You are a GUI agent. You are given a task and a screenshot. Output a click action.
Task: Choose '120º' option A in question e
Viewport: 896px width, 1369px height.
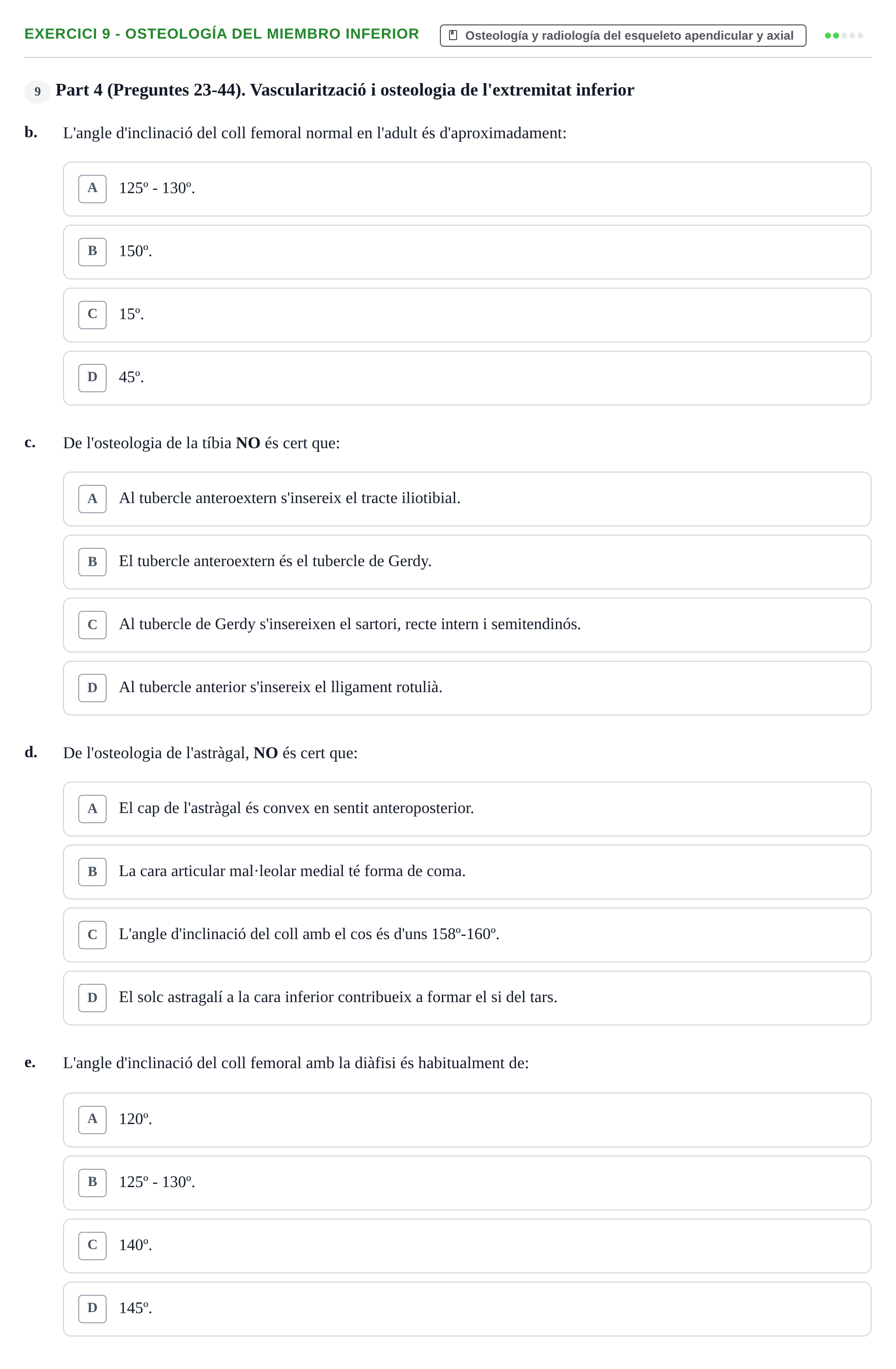(466, 1120)
